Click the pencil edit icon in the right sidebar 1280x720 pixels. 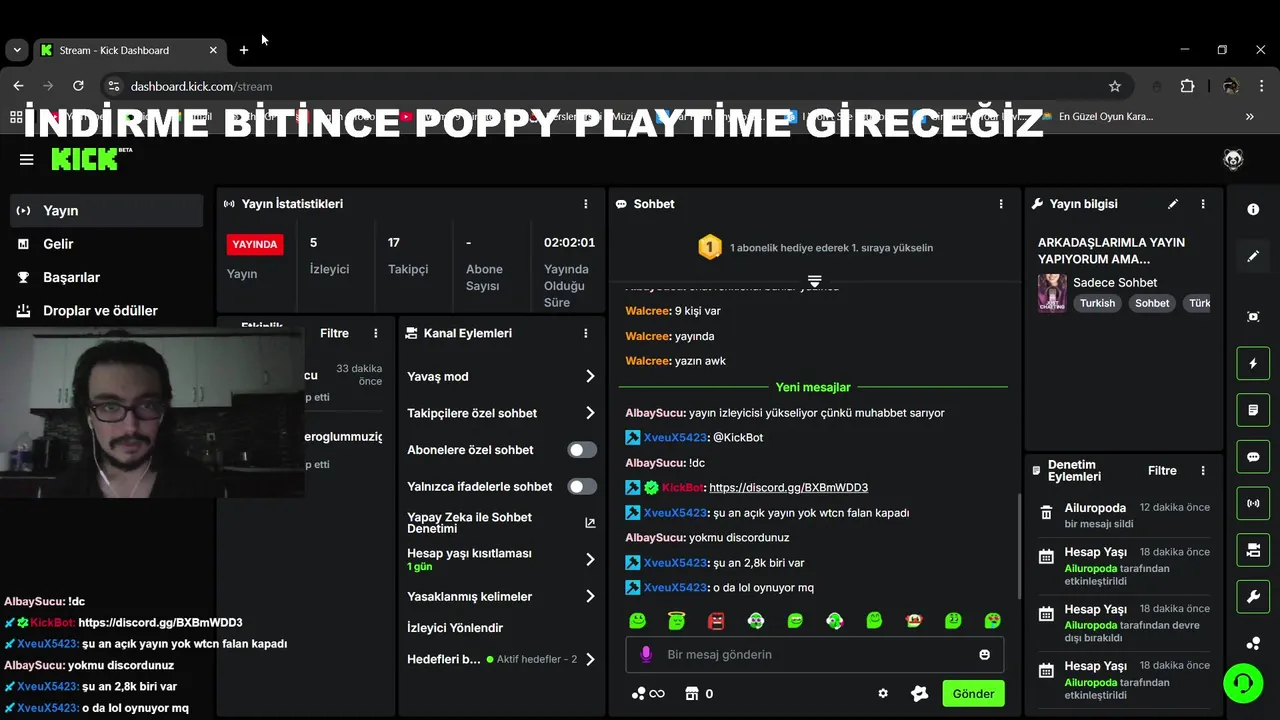(x=1253, y=257)
